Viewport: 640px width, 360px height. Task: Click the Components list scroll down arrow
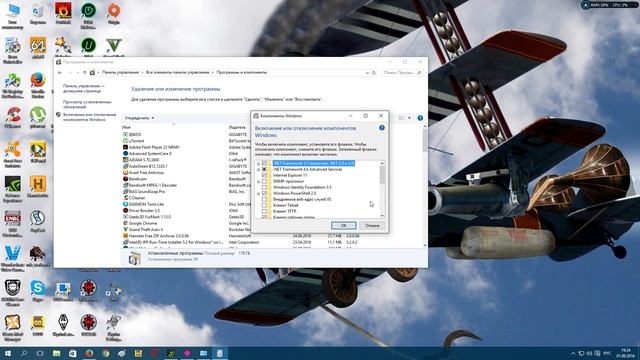point(382,216)
